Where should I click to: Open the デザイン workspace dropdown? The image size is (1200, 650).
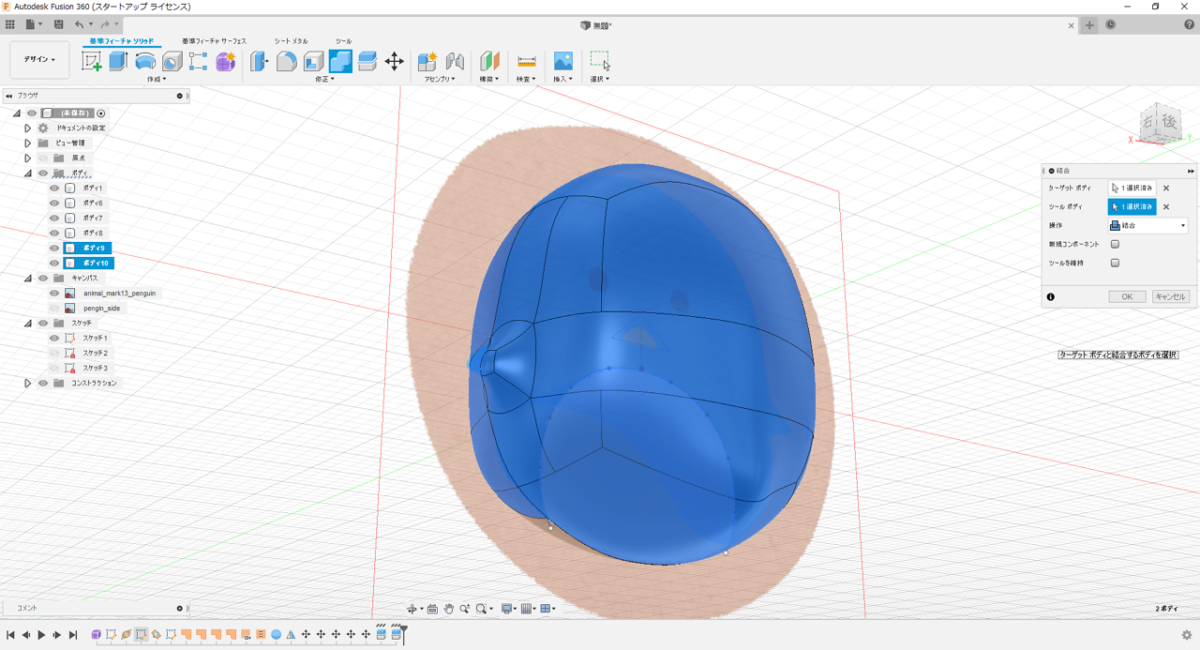(x=40, y=60)
